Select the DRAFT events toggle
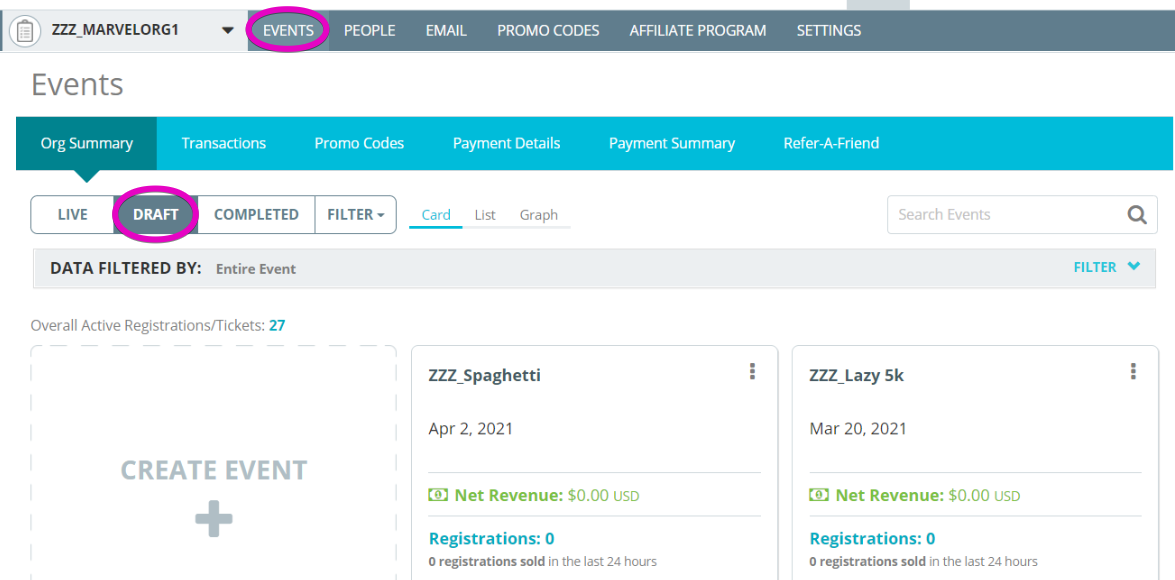The width and height of the screenshot is (1175, 580). pyautogui.click(x=156, y=214)
